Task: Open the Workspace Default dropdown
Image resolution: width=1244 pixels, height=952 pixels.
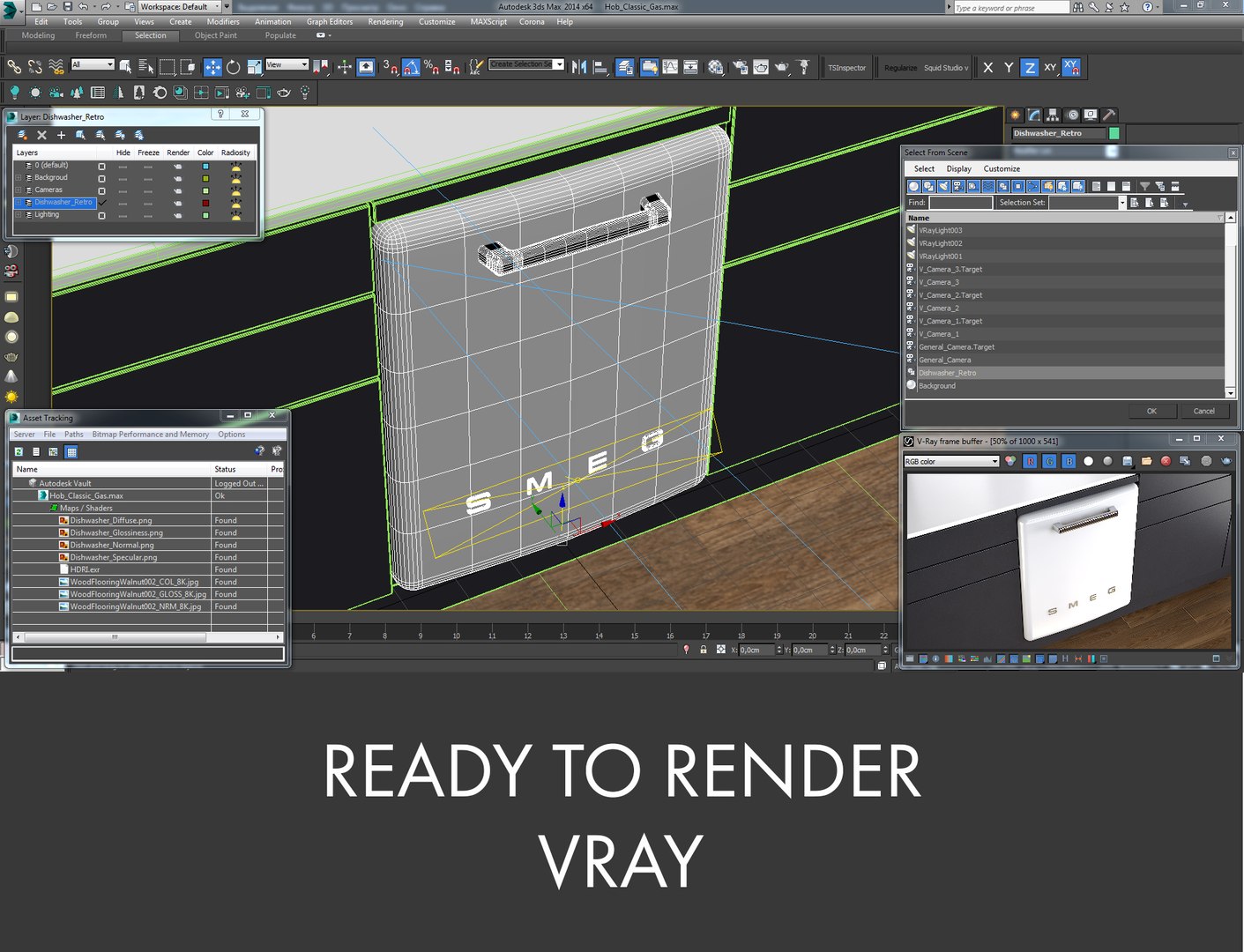Action: 181,6
